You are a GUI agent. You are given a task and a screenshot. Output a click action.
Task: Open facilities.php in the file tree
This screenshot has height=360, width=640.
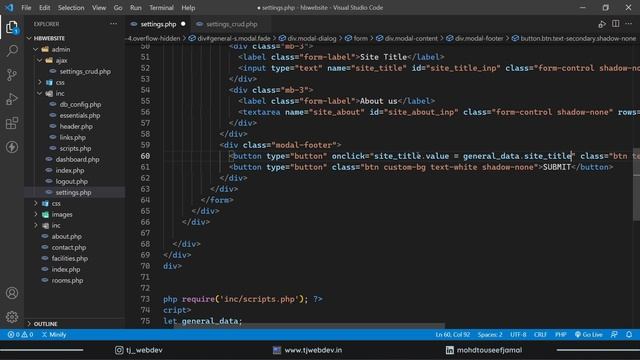[69, 258]
